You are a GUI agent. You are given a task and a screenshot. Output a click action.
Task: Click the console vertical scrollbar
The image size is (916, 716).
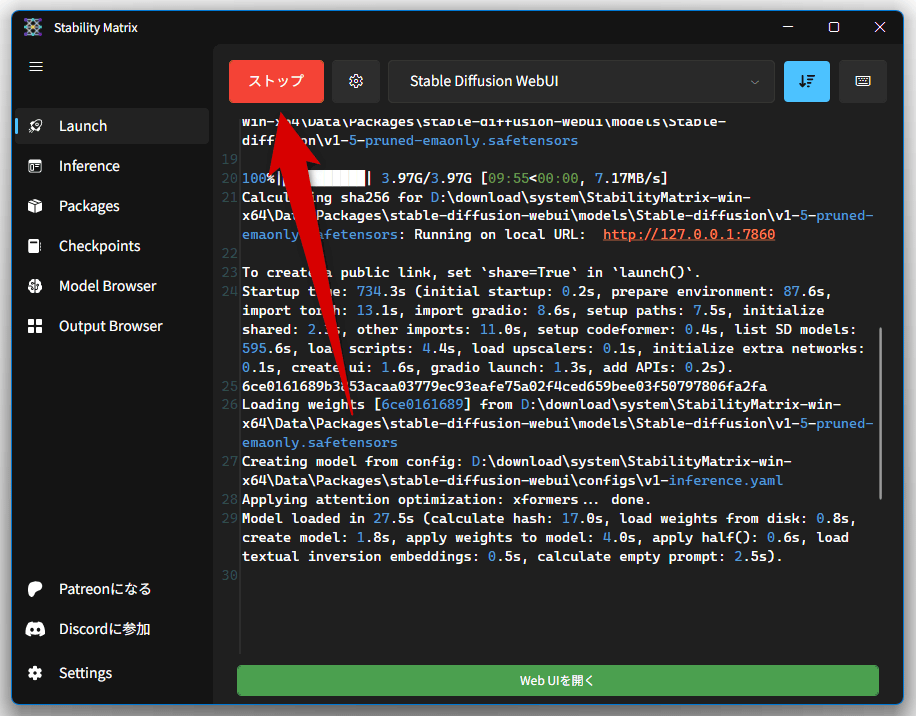pyautogui.click(x=880, y=413)
